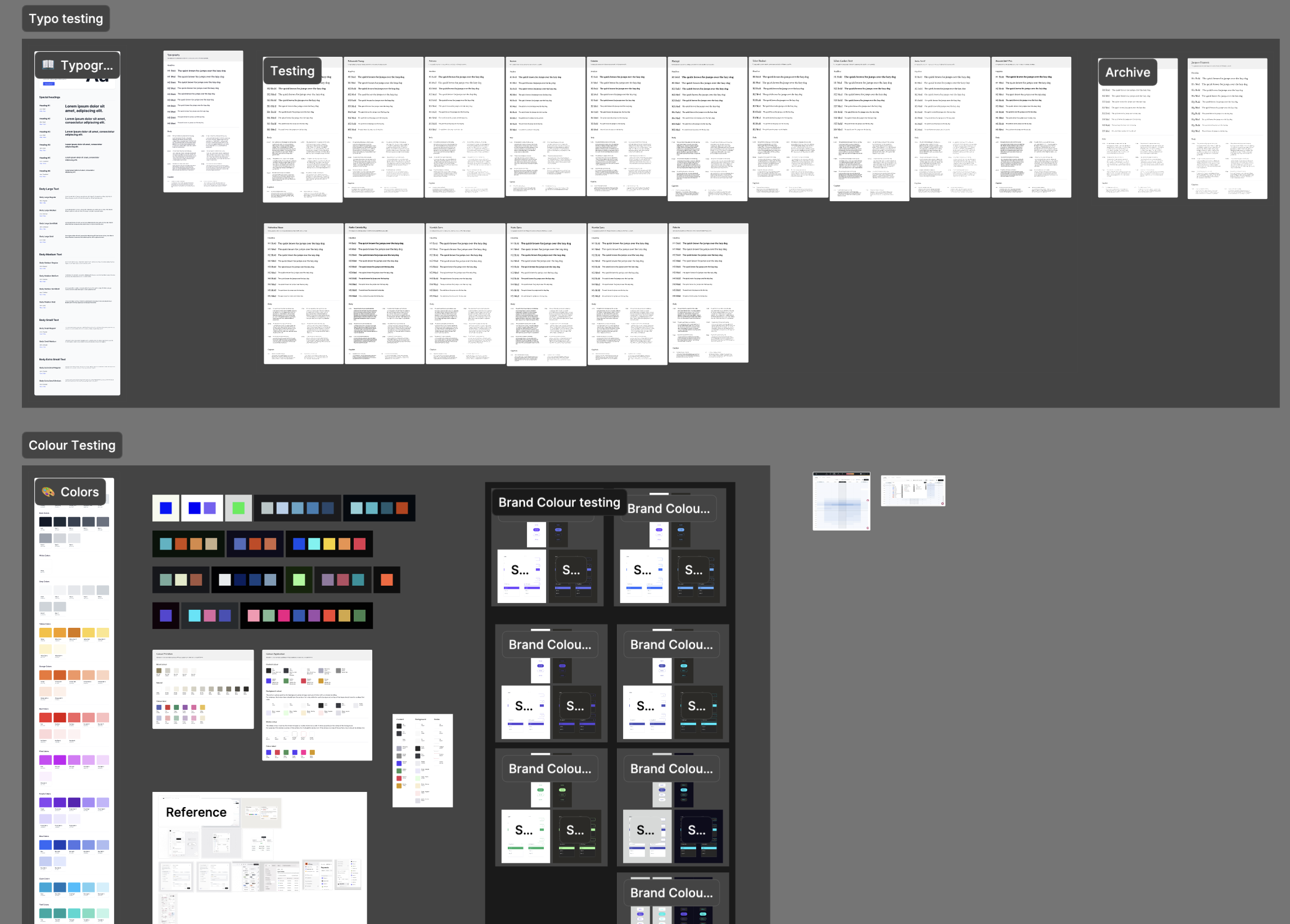The width and height of the screenshot is (1290, 924).
Task: Pick the light green swatch on dark green tile
Action: [x=299, y=579]
